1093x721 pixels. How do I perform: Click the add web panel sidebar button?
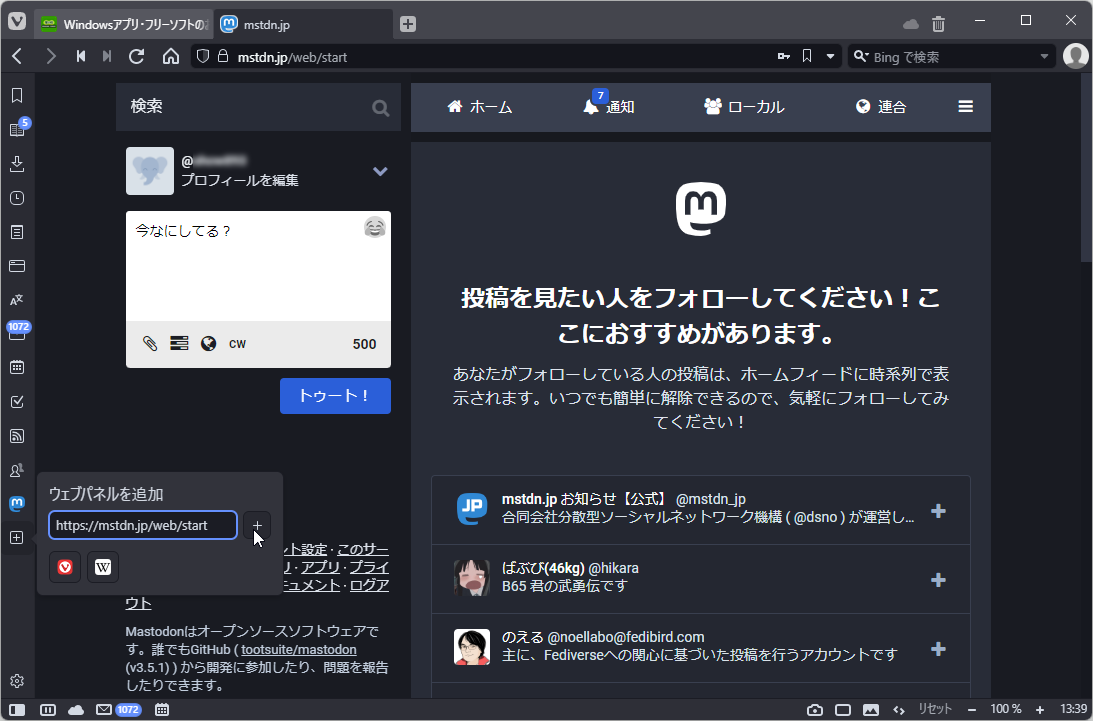coord(17,538)
